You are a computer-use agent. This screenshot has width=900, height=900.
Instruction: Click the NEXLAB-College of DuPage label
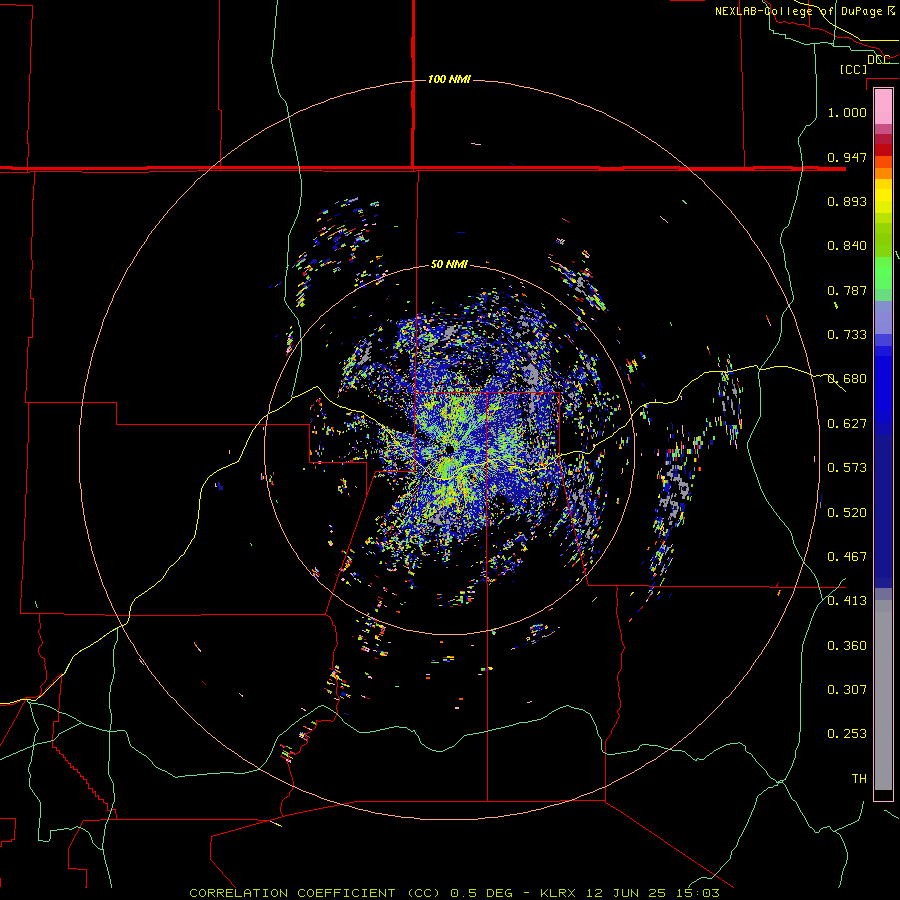click(805, 11)
